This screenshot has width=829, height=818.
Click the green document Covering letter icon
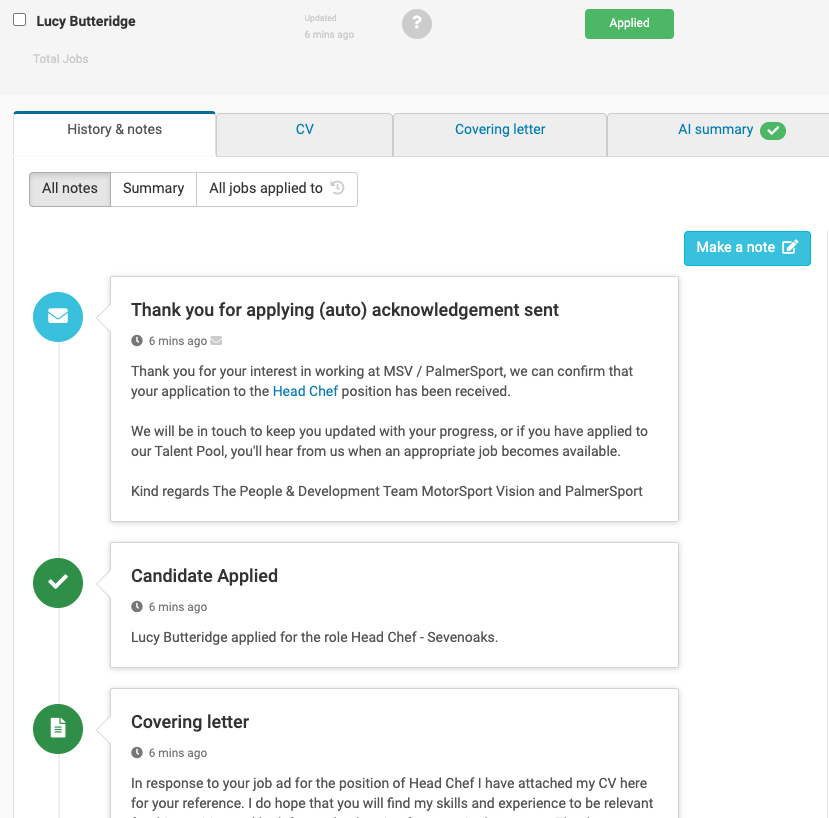(58, 729)
